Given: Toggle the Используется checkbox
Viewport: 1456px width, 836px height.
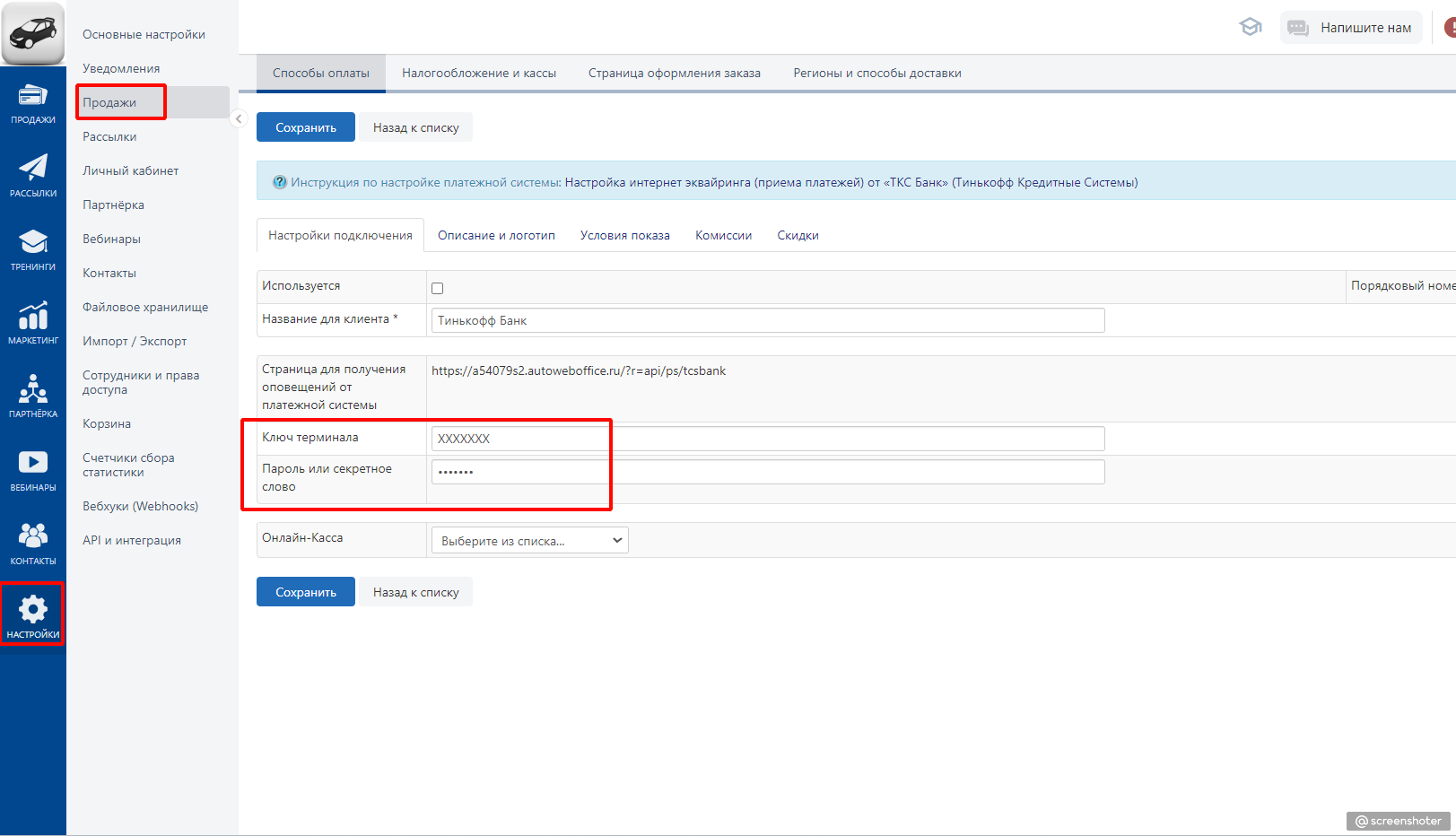Looking at the screenshot, I should click(438, 288).
